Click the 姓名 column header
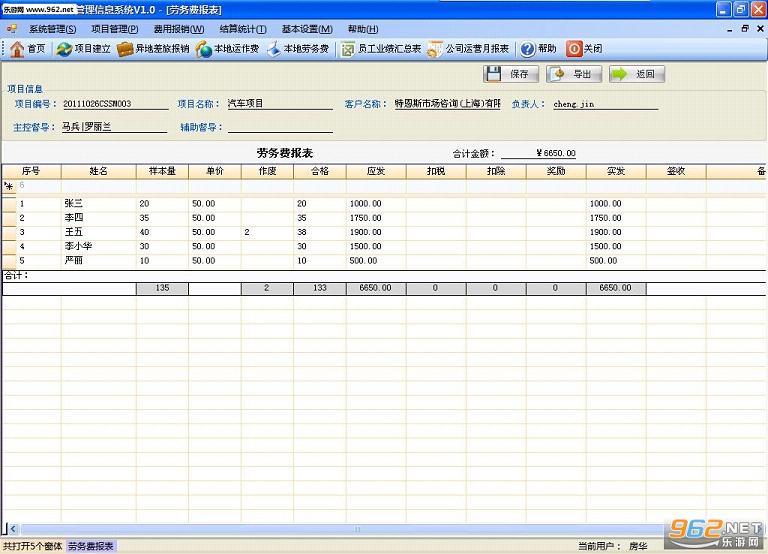768x554 pixels. point(98,171)
